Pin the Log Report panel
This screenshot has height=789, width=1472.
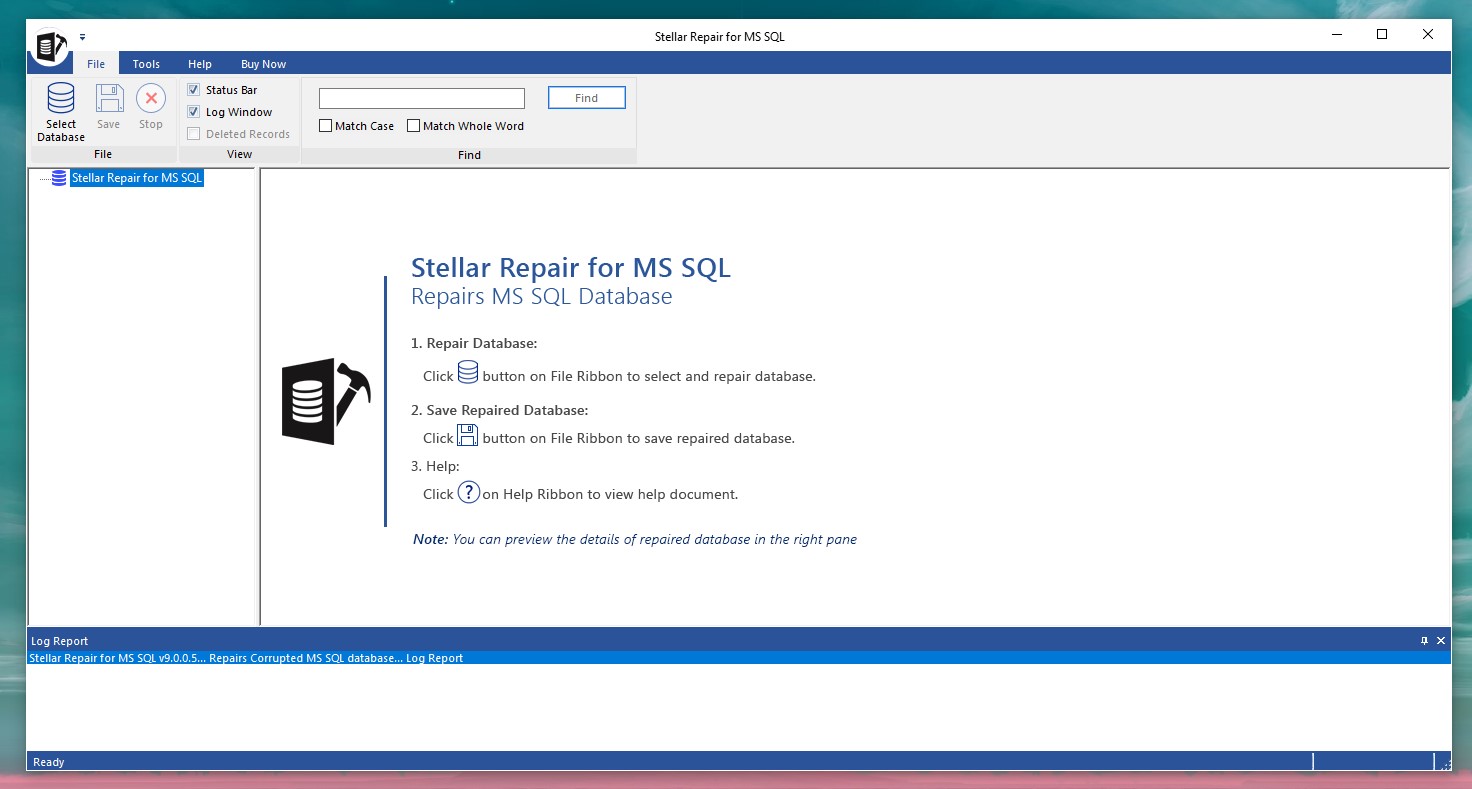point(1424,641)
